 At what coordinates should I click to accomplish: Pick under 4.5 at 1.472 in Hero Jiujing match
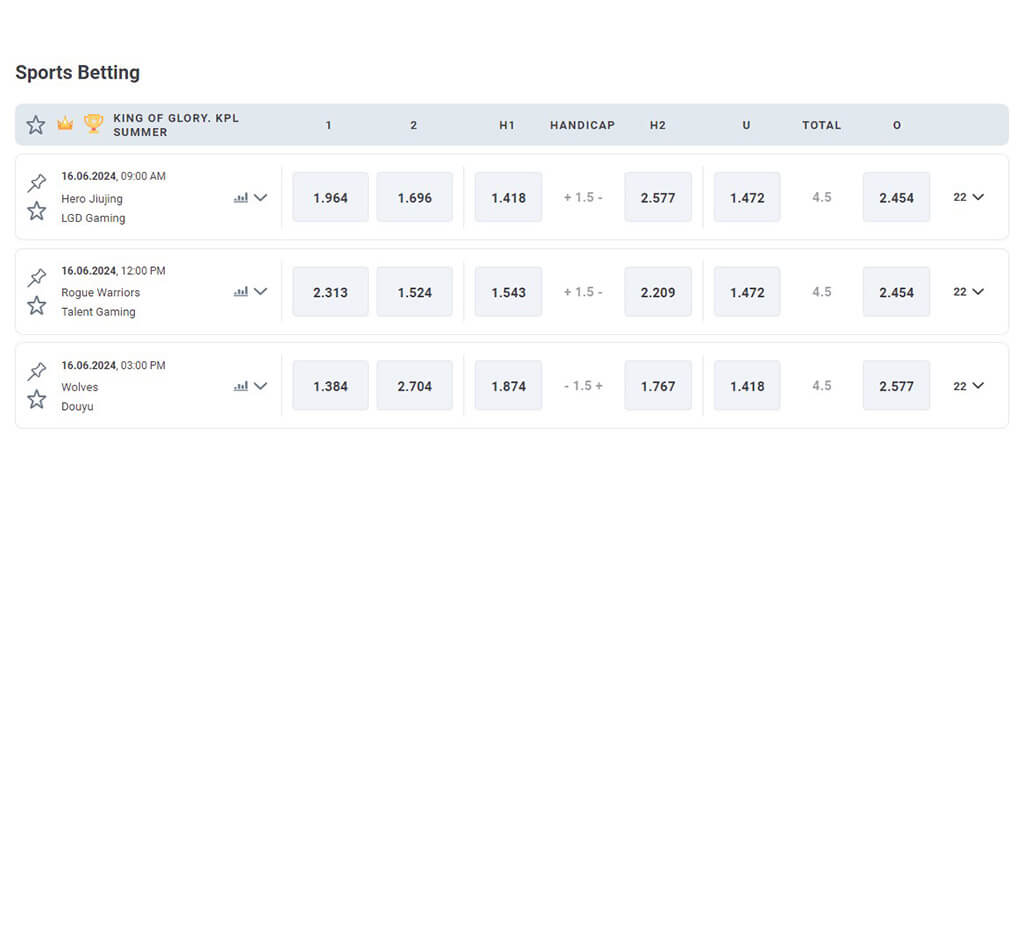(747, 197)
